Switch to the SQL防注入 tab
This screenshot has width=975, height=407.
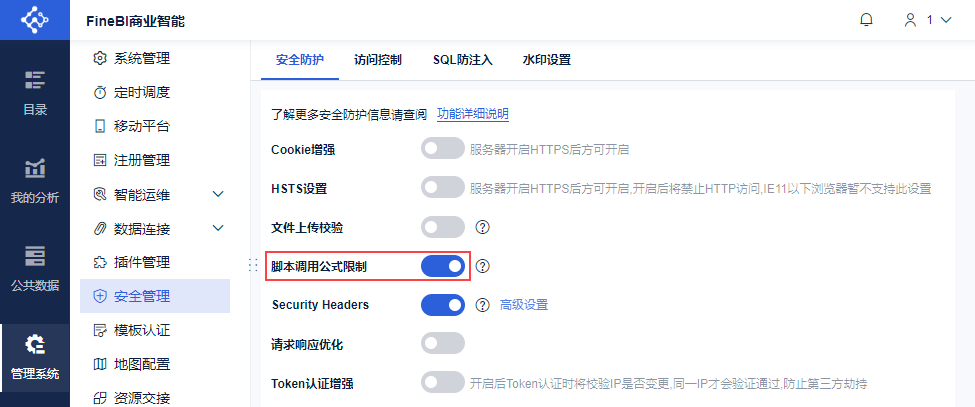pos(463,60)
